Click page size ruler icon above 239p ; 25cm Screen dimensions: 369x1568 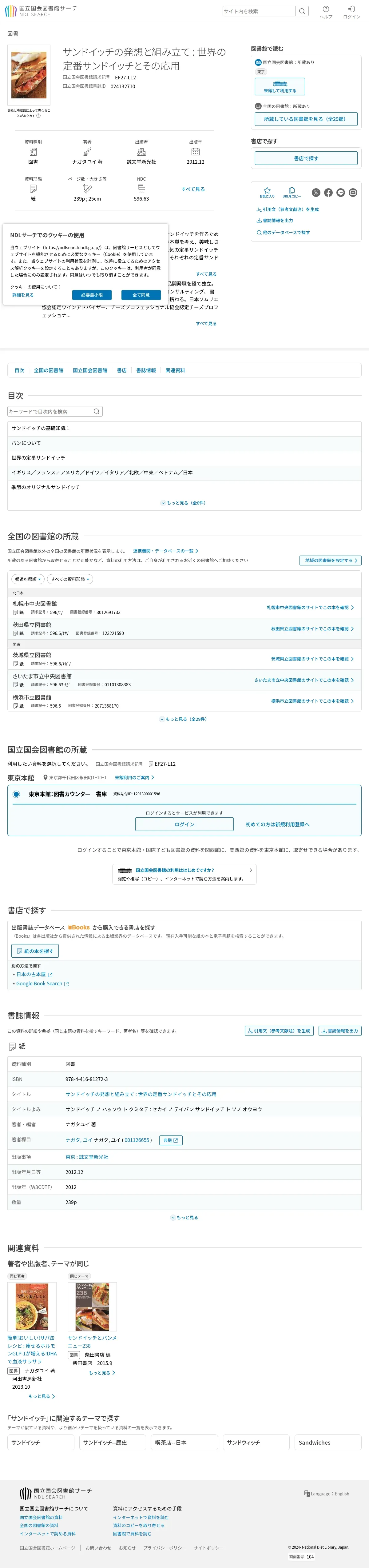pos(87,189)
